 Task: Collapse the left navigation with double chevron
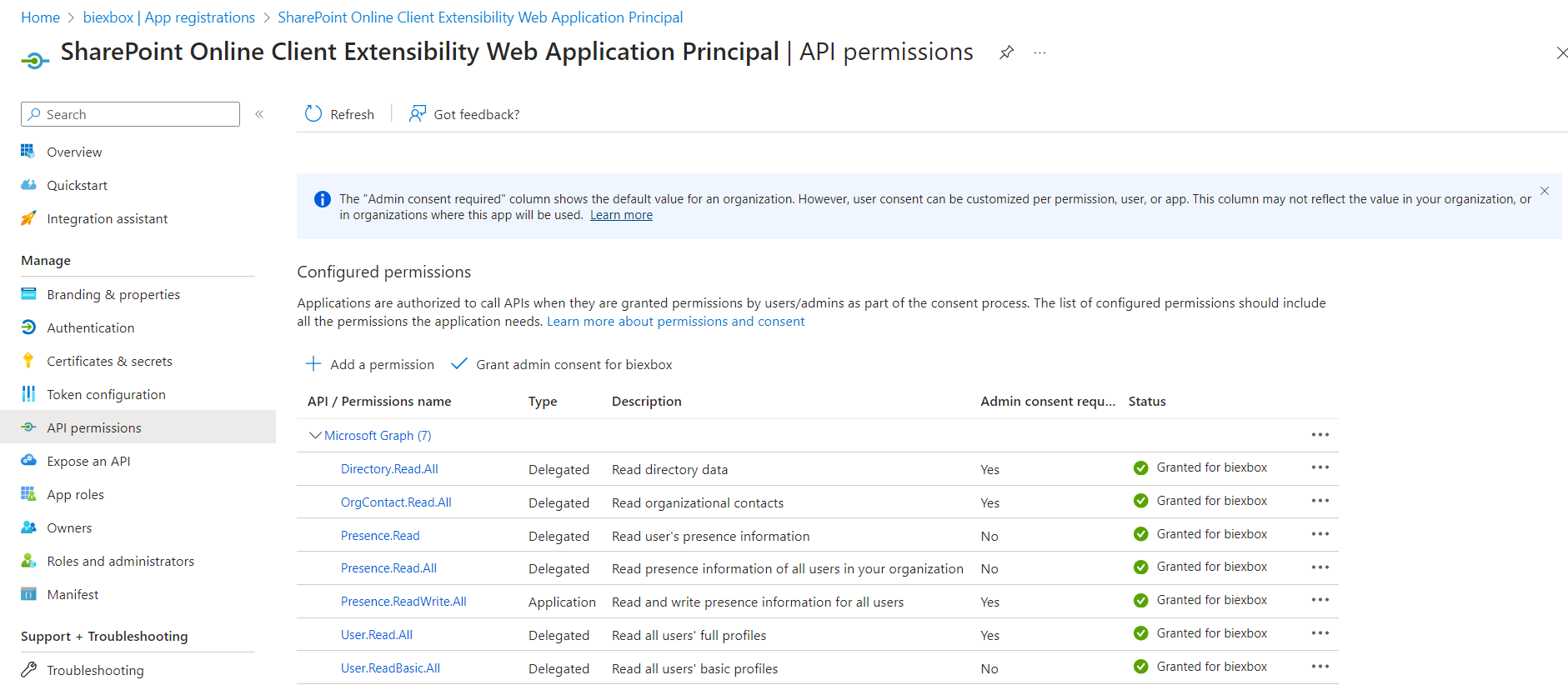click(259, 114)
